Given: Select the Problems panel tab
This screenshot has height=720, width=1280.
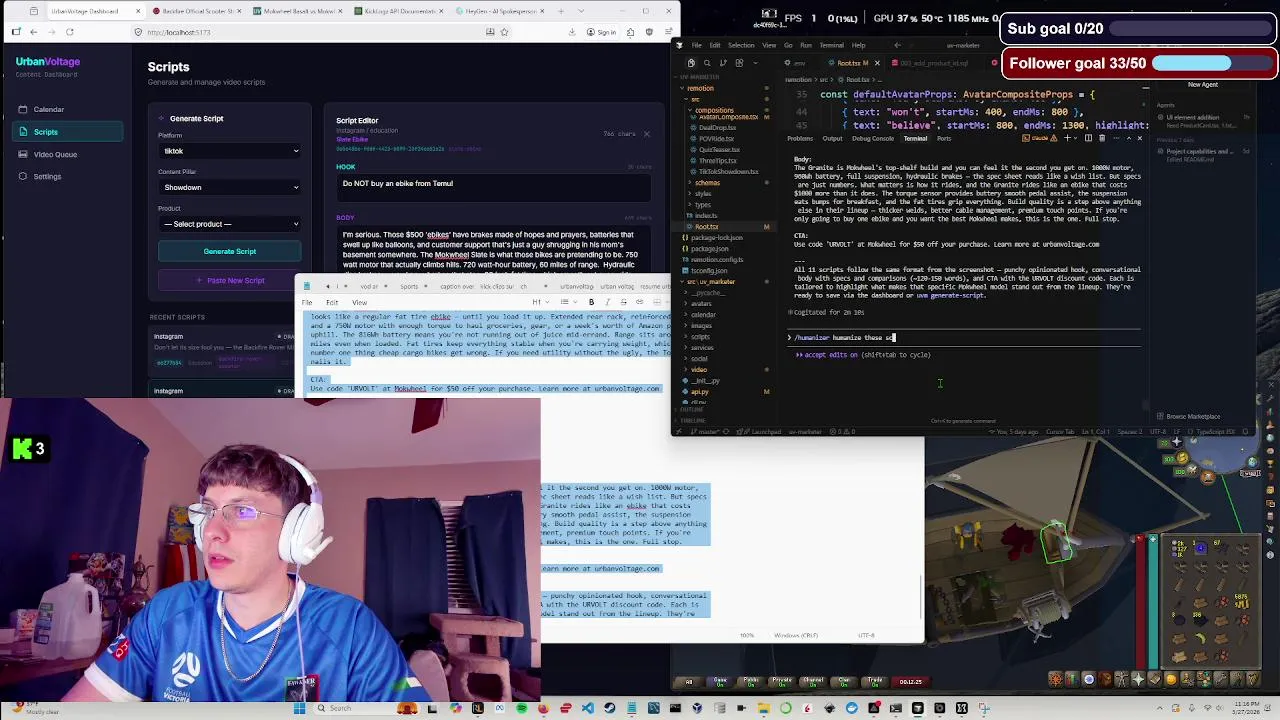Looking at the screenshot, I should [x=800, y=138].
